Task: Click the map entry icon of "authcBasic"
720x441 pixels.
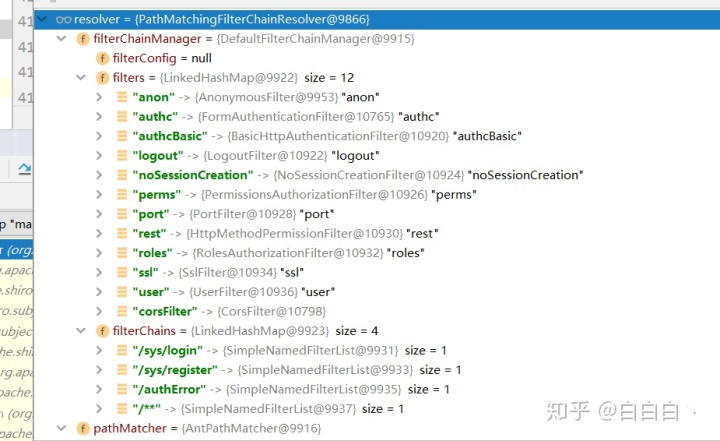Action: [x=122, y=136]
